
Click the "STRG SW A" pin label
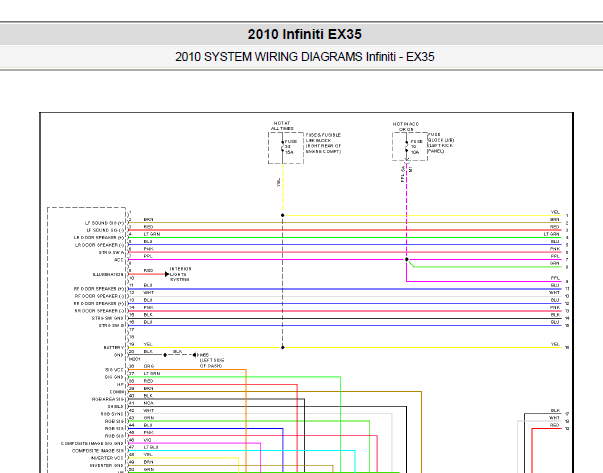pos(111,253)
